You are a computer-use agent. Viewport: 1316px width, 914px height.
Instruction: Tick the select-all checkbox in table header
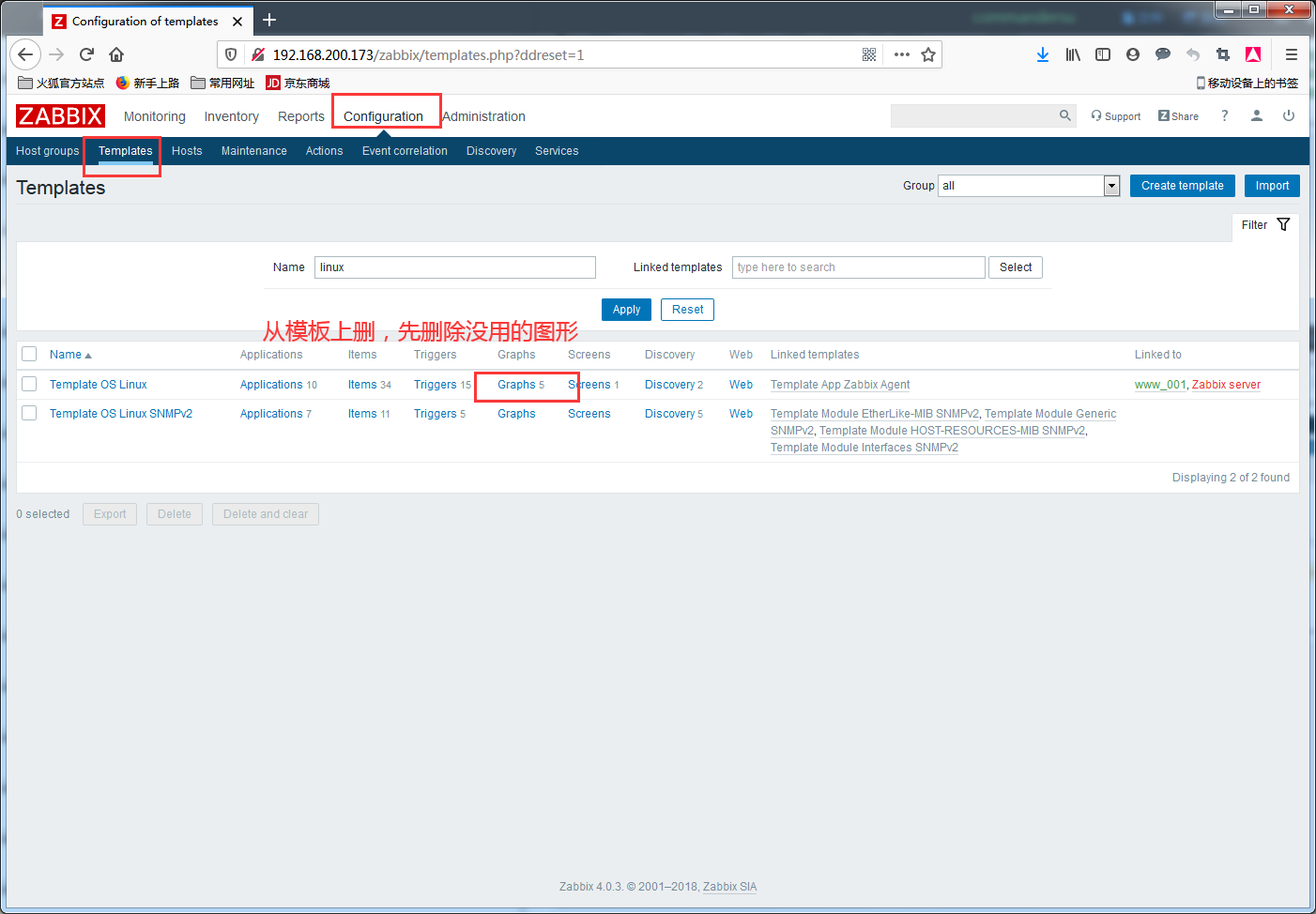[29, 354]
